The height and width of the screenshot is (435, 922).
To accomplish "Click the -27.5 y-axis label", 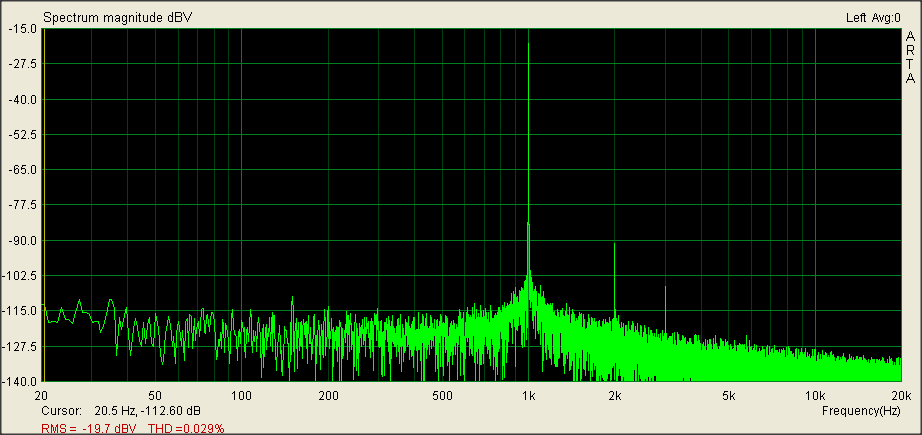I will coord(24,63).
